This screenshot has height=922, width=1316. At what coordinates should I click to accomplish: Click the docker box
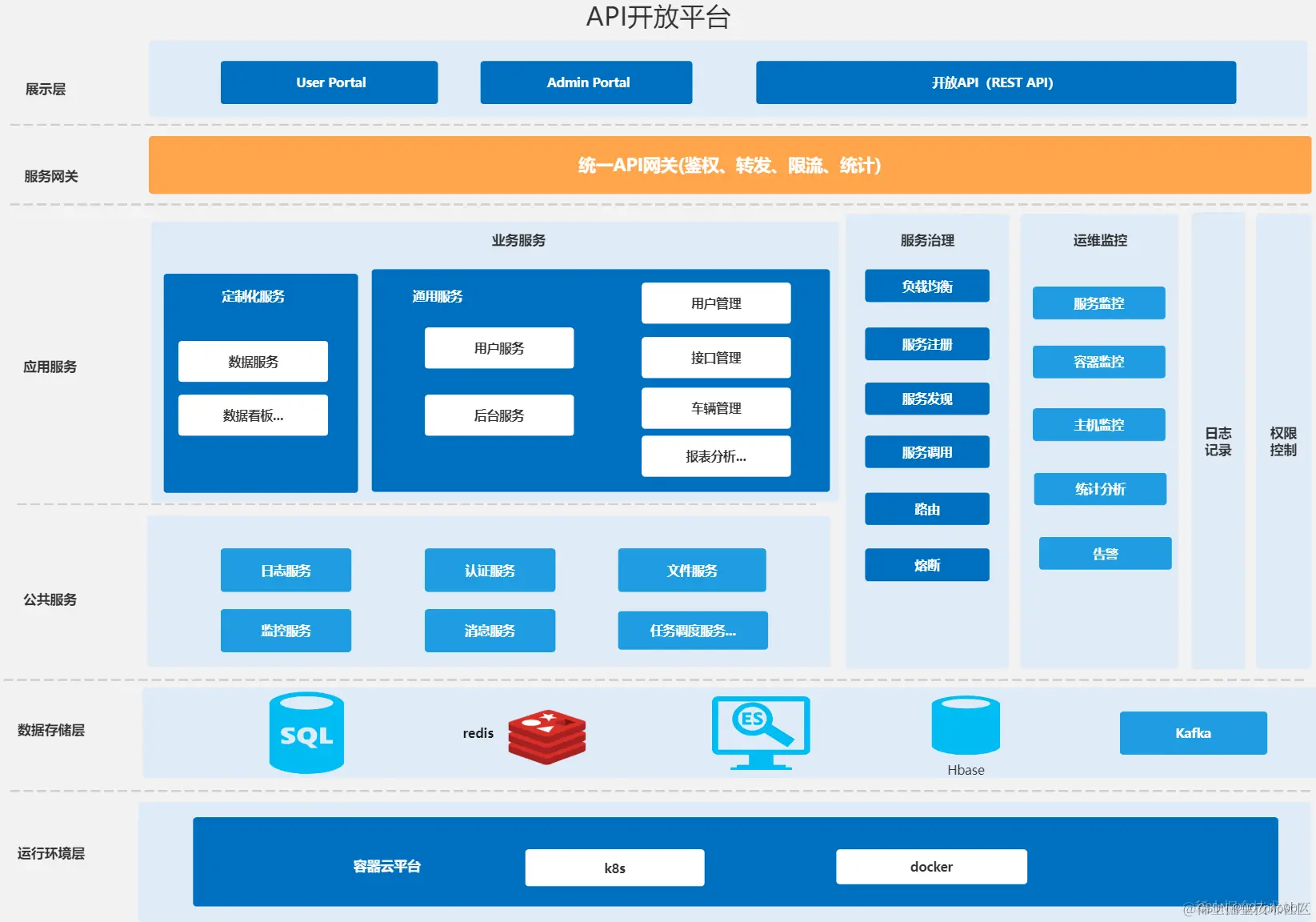coord(931,867)
